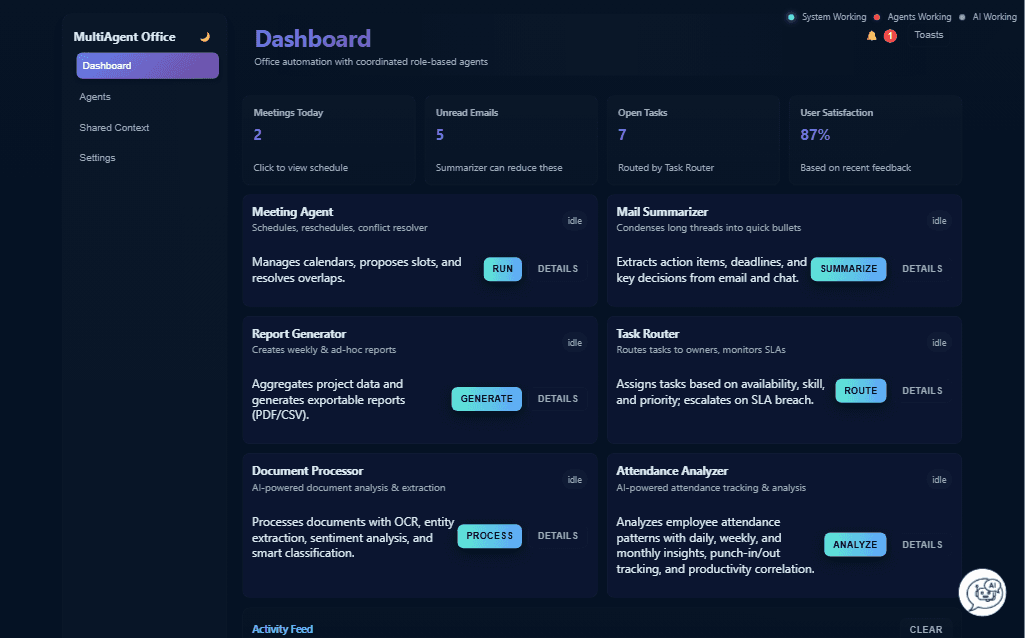Viewport: 1025px width, 638px height.
Task: Click 'Summarizer can reduce these' text
Action: pos(499,168)
